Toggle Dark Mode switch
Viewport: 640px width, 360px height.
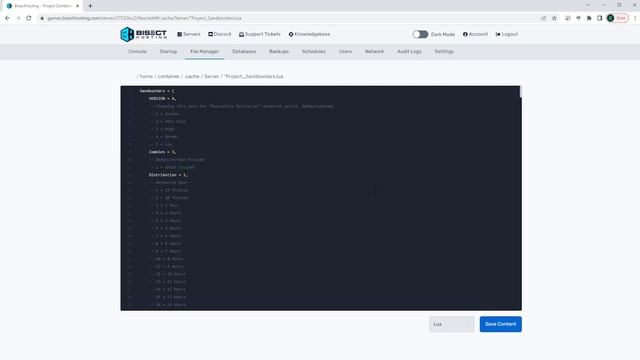[x=420, y=34]
